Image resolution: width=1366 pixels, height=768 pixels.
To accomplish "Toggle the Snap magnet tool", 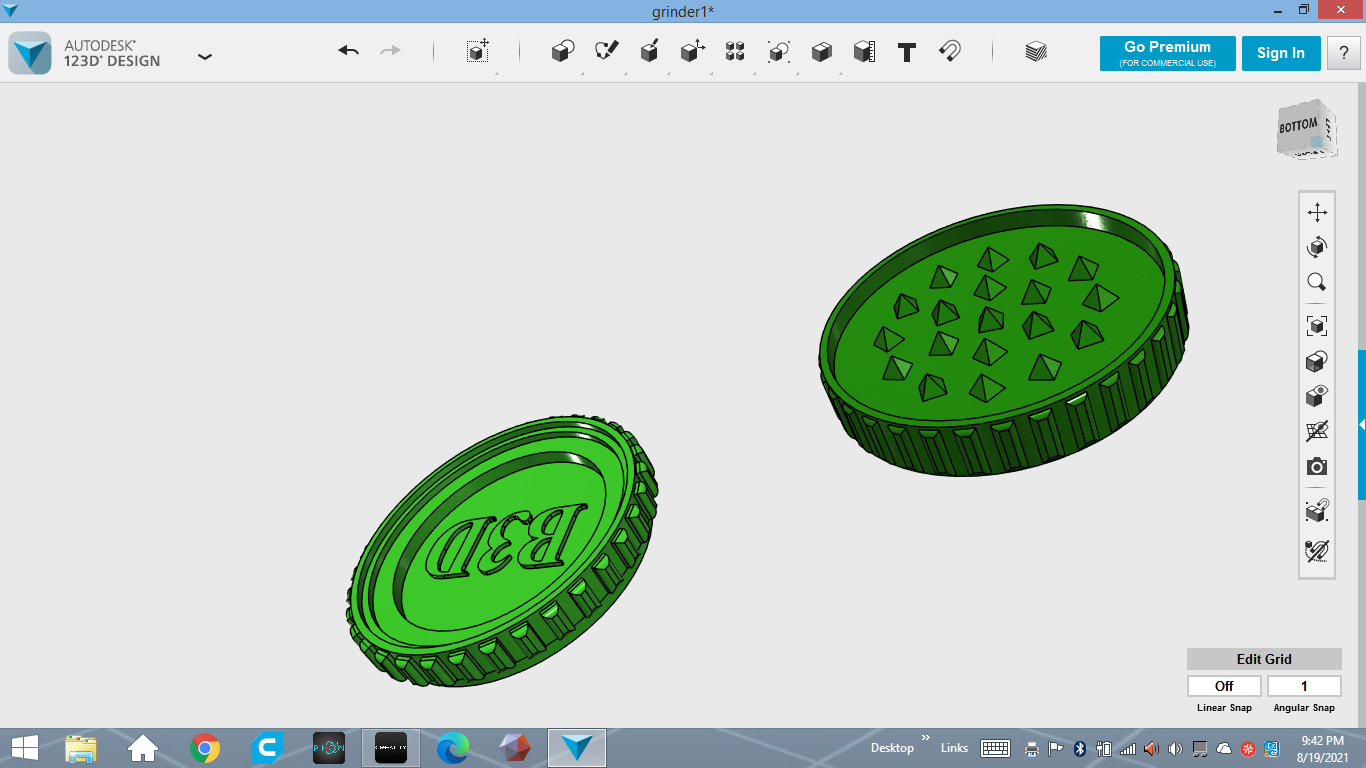I will click(x=950, y=52).
